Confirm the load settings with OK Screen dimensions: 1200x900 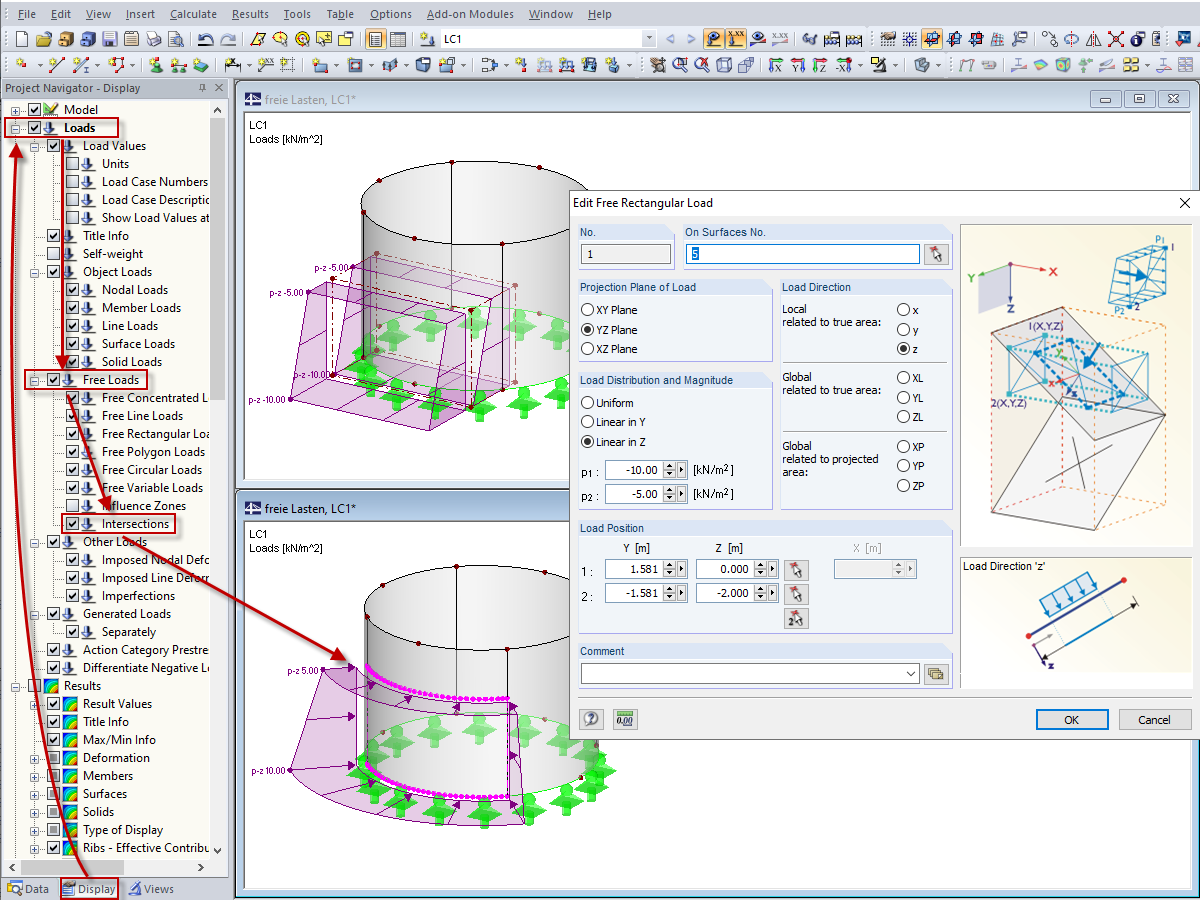pyautogui.click(x=1072, y=719)
